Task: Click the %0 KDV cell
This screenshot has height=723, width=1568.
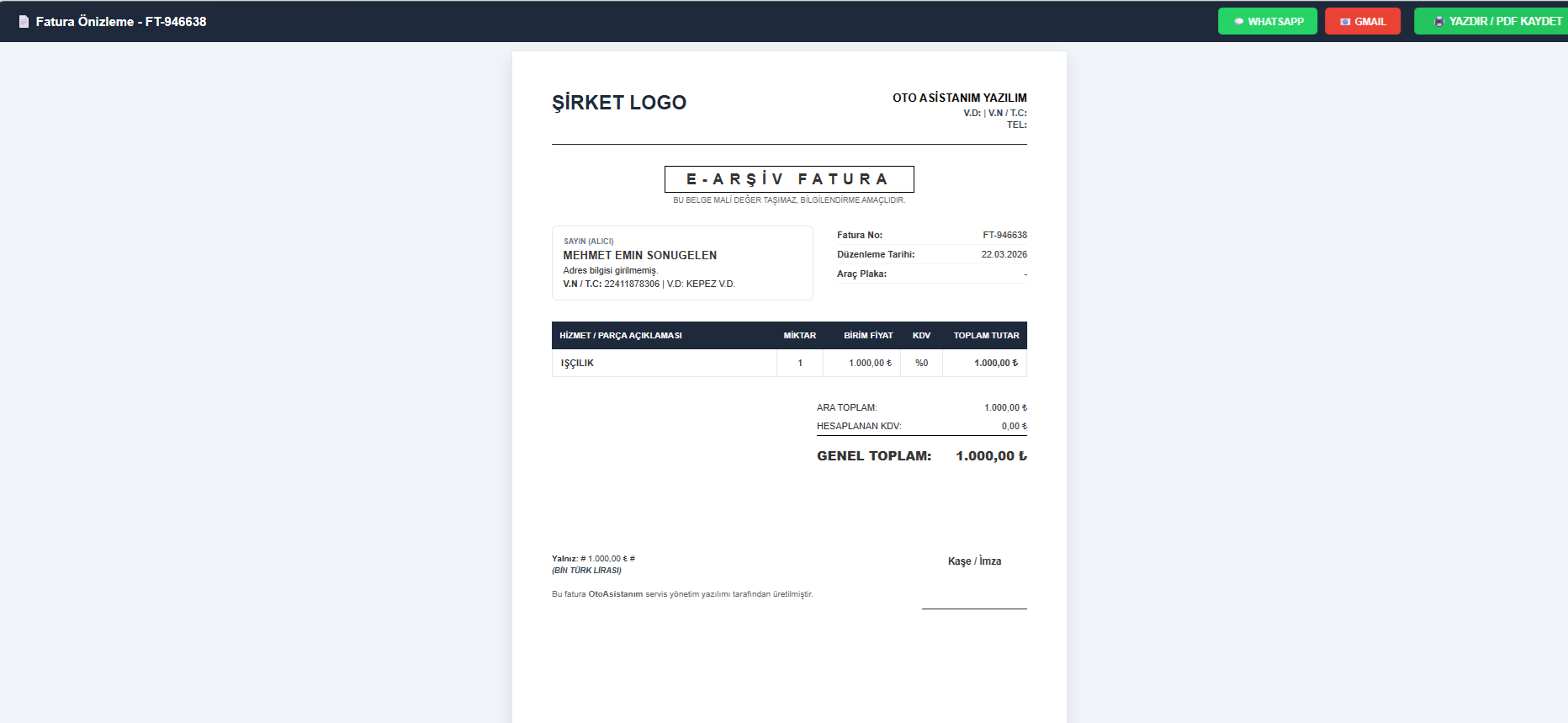Action: [921, 364]
